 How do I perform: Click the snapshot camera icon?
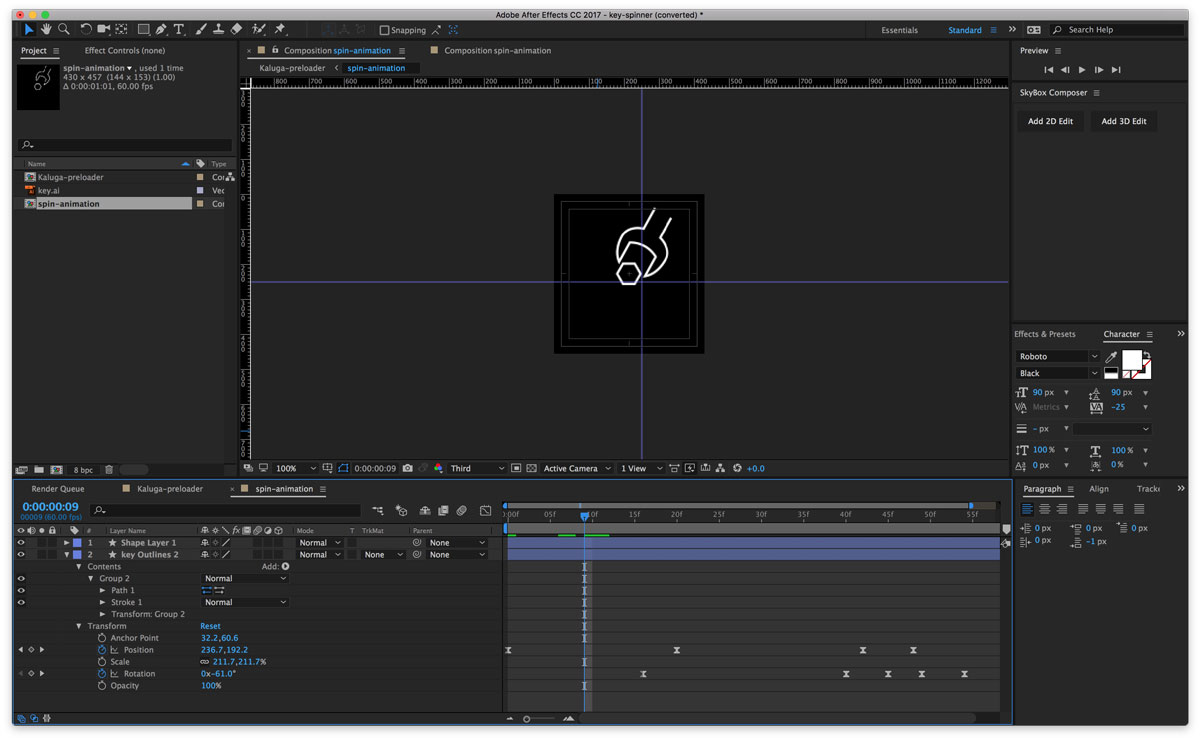pyautogui.click(x=408, y=468)
